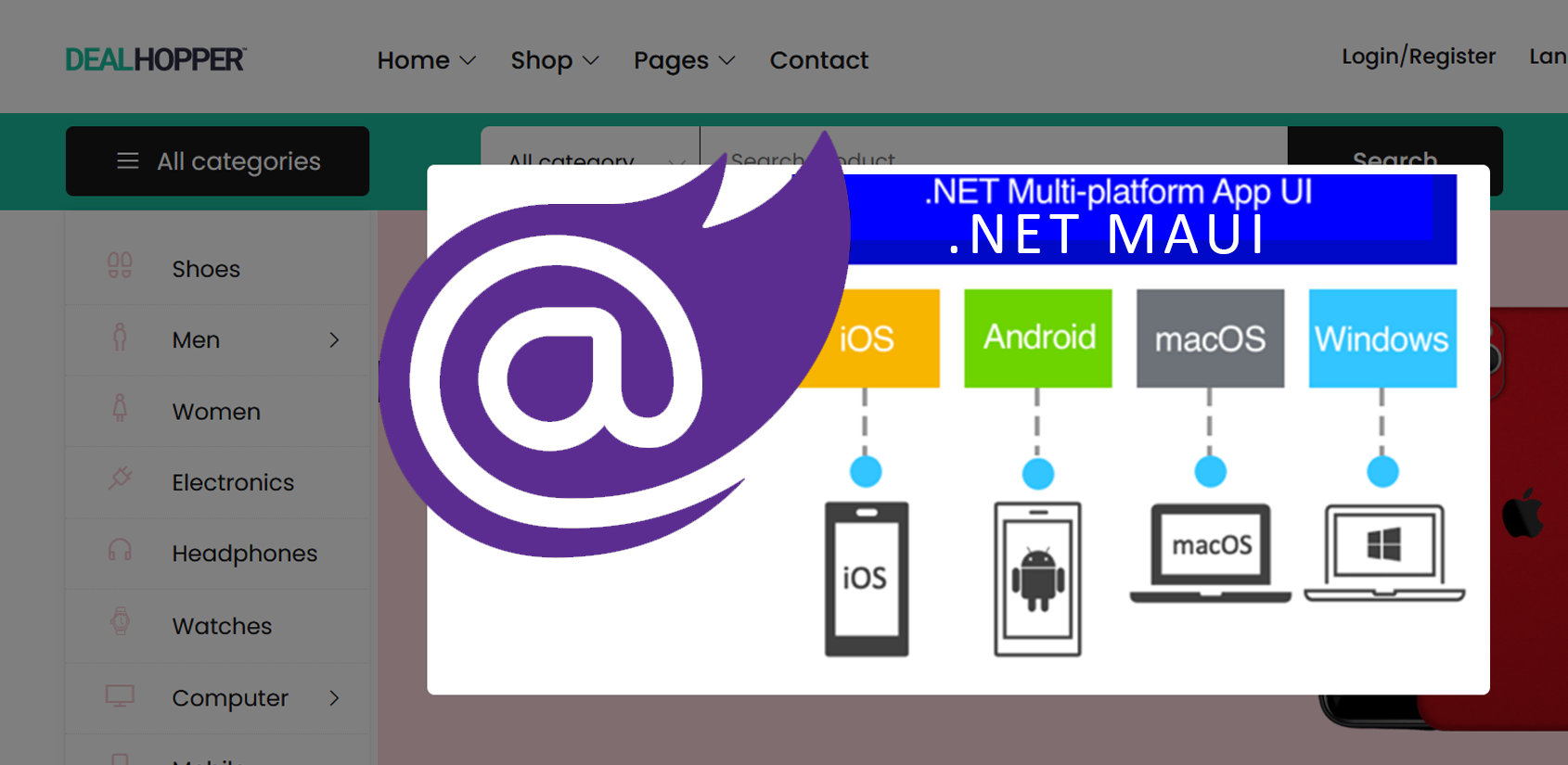Open the Pages dropdown menu
The height and width of the screenshot is (765, 1568).
[684, 60]
